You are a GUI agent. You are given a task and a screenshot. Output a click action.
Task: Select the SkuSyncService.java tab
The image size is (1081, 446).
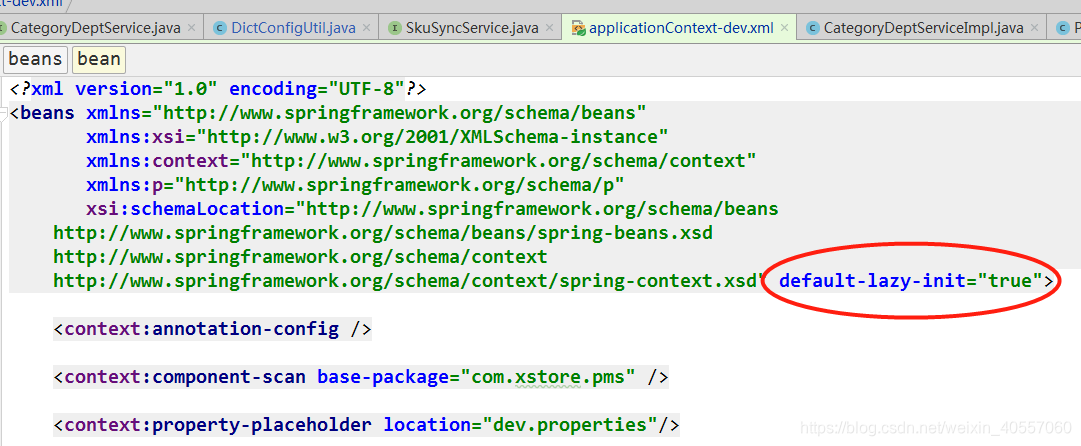pyautogui.click(x=472, y=28)
